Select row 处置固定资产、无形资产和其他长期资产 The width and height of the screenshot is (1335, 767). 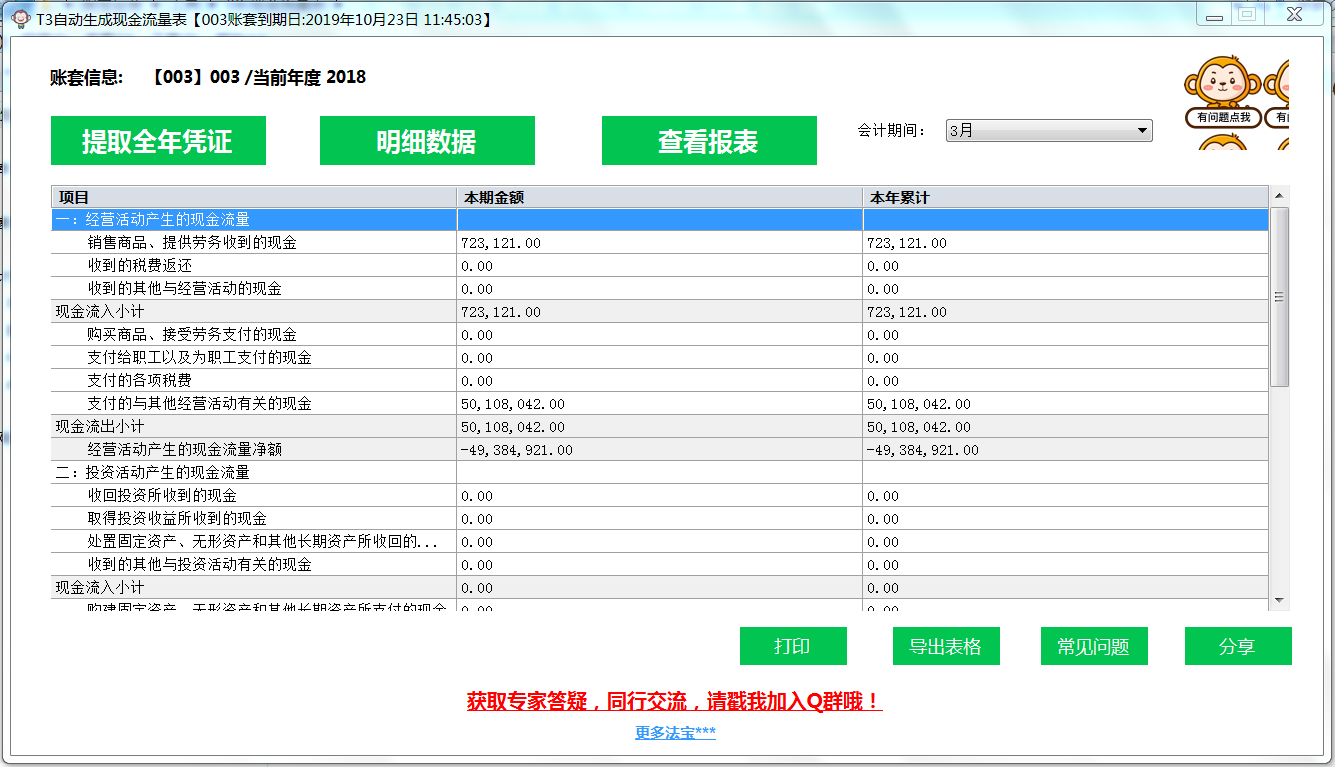coord(660,542)
